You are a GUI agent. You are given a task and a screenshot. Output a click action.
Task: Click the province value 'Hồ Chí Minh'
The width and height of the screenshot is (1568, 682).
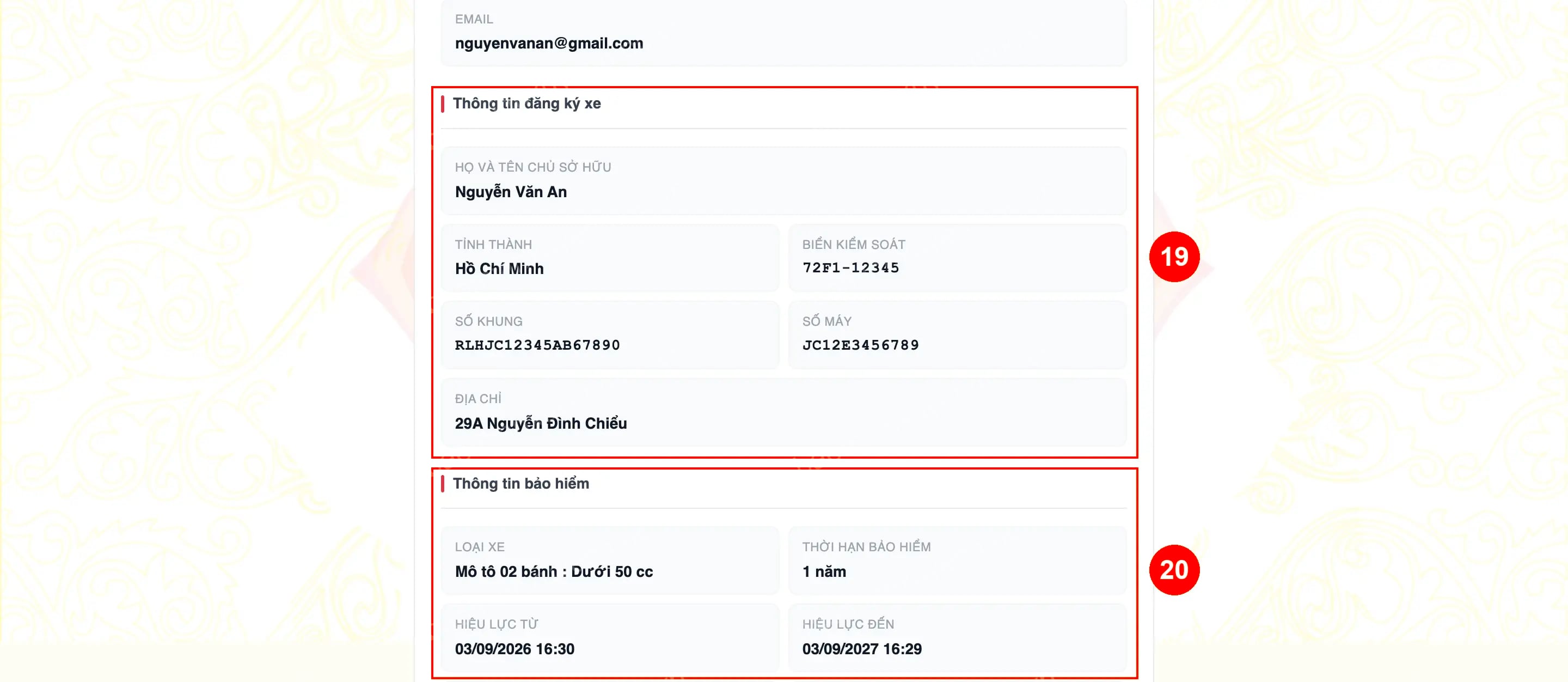[x=499, y=269]
